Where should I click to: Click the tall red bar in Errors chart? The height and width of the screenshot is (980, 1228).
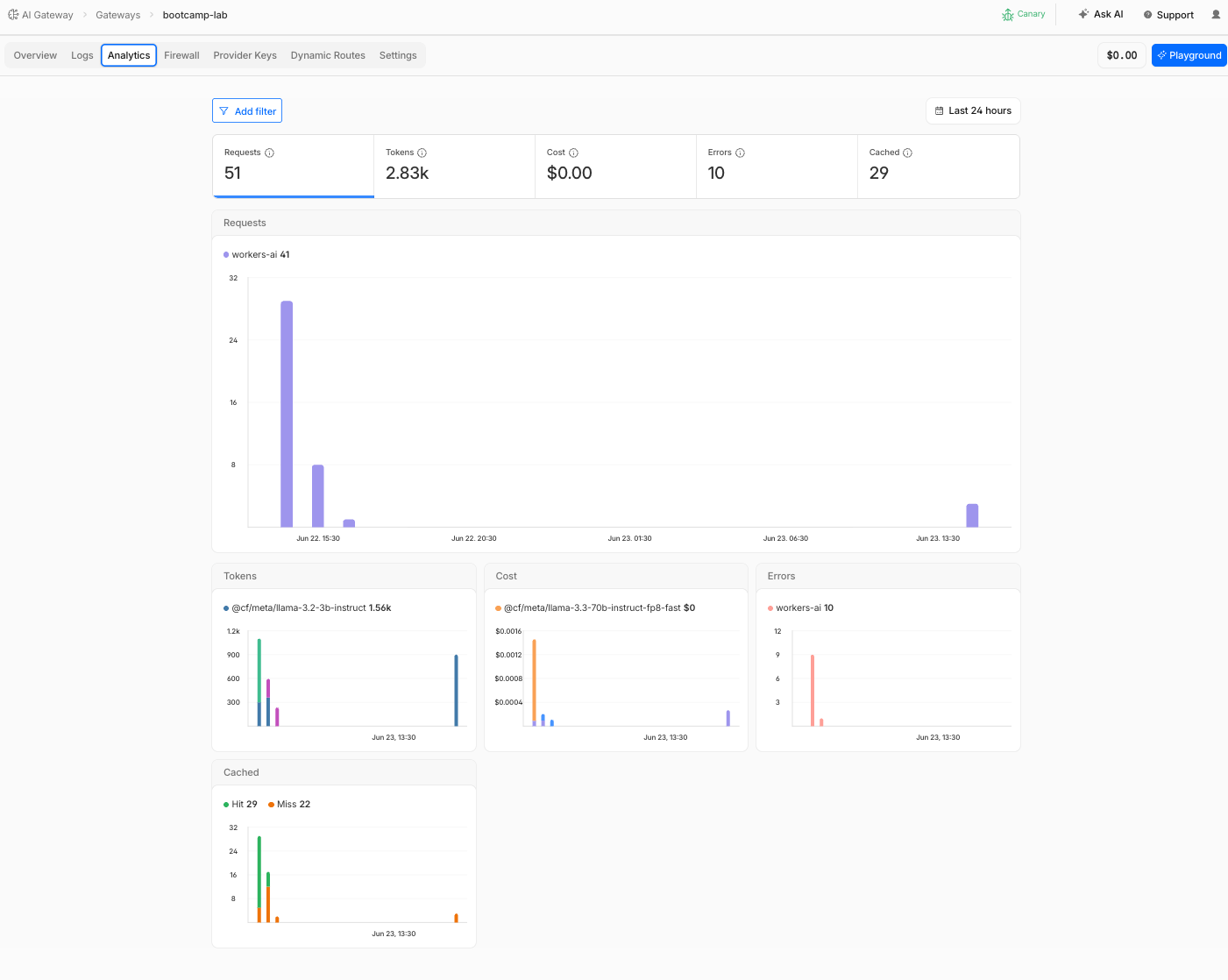(x=813, y=690)
